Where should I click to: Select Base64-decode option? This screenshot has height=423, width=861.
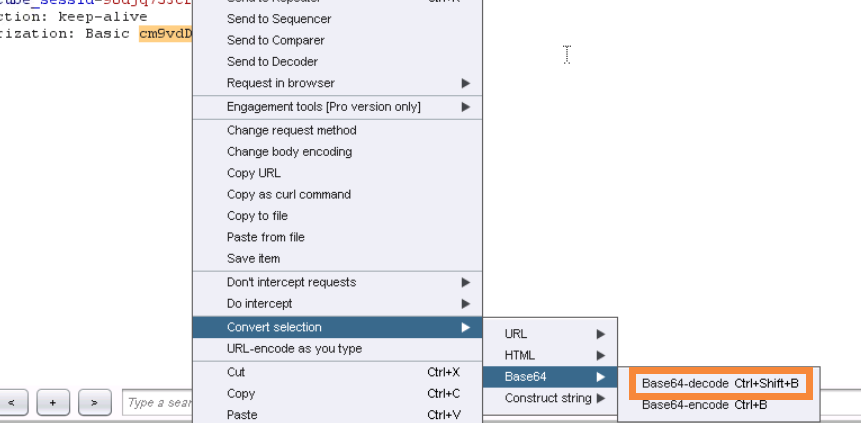pos(720,383)
